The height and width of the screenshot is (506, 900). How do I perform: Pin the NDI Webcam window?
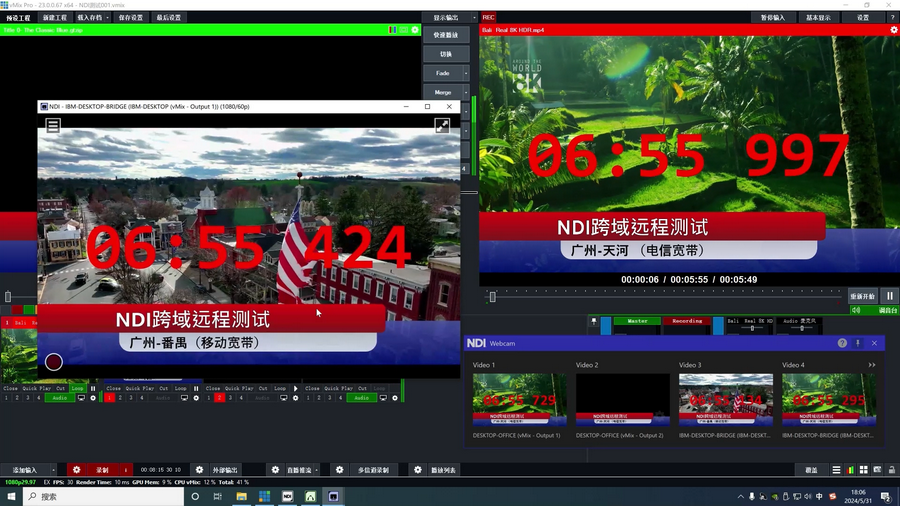[x=857, y=343]
